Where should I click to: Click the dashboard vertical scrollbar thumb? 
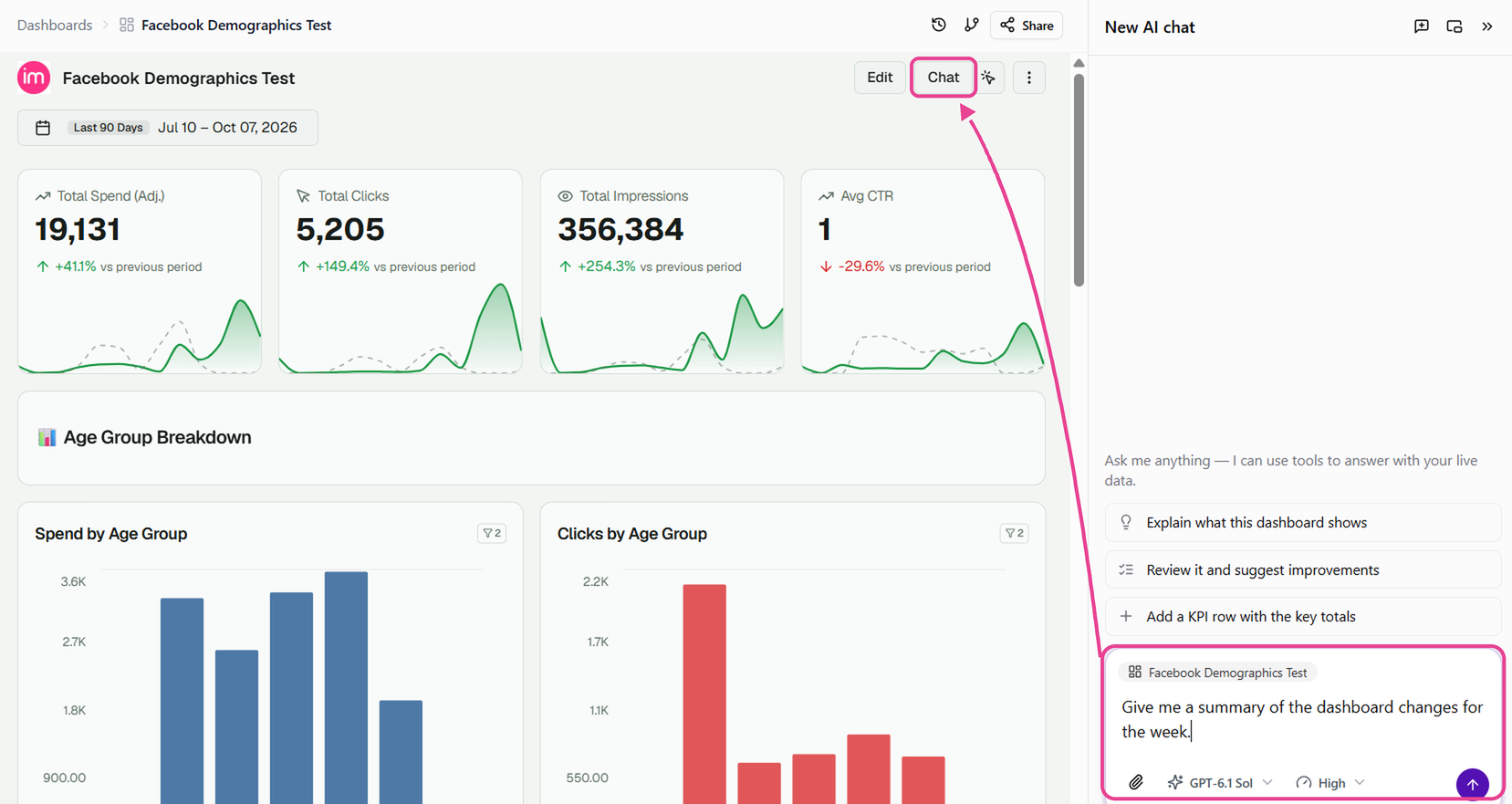(x=1079, y=180)
